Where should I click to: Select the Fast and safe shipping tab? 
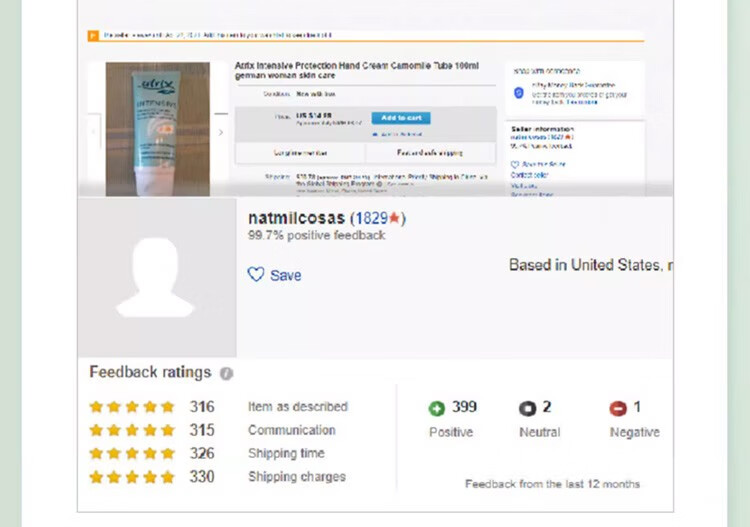click(x=430, y=153)
